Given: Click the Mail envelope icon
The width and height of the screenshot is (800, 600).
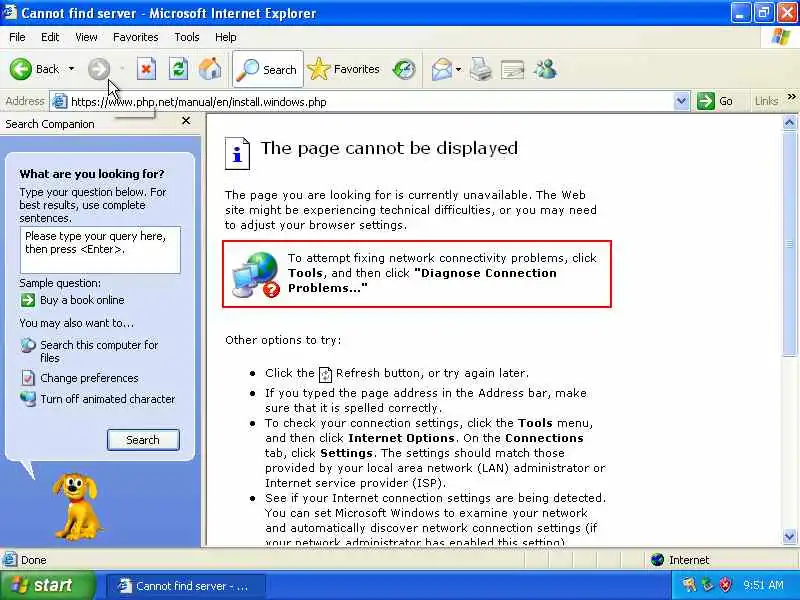Looking at the screenshot, I should 441,69.
